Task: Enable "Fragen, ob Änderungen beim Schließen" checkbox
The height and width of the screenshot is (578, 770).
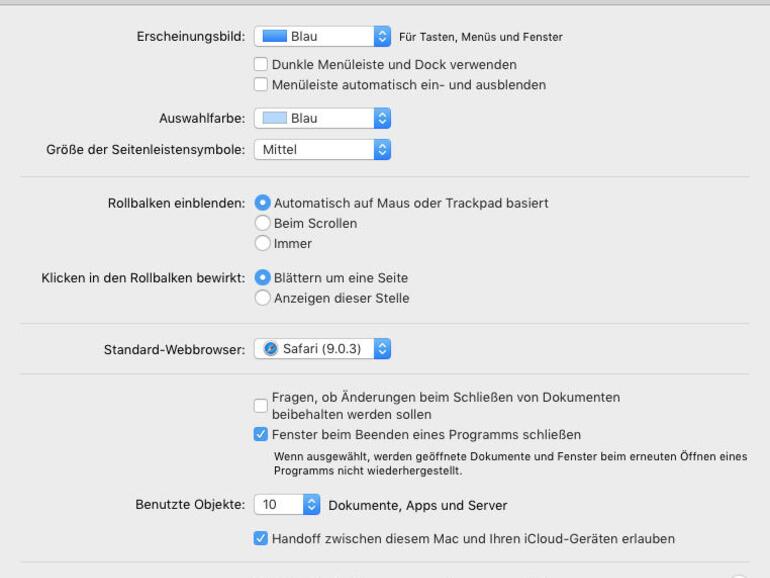Action: pos(261,405)
